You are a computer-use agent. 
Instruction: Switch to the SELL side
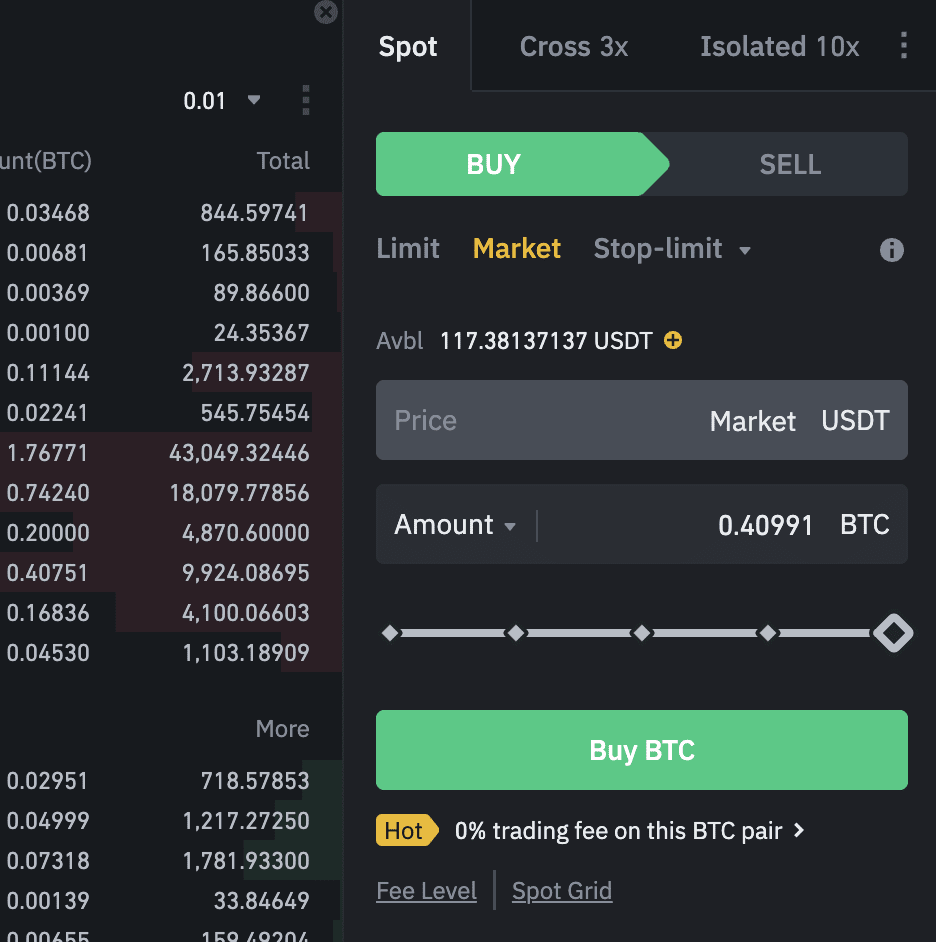[790, 164]
